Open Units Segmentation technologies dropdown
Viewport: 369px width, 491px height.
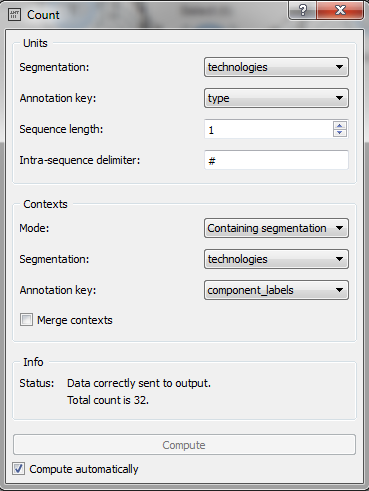tap(276, 67)
